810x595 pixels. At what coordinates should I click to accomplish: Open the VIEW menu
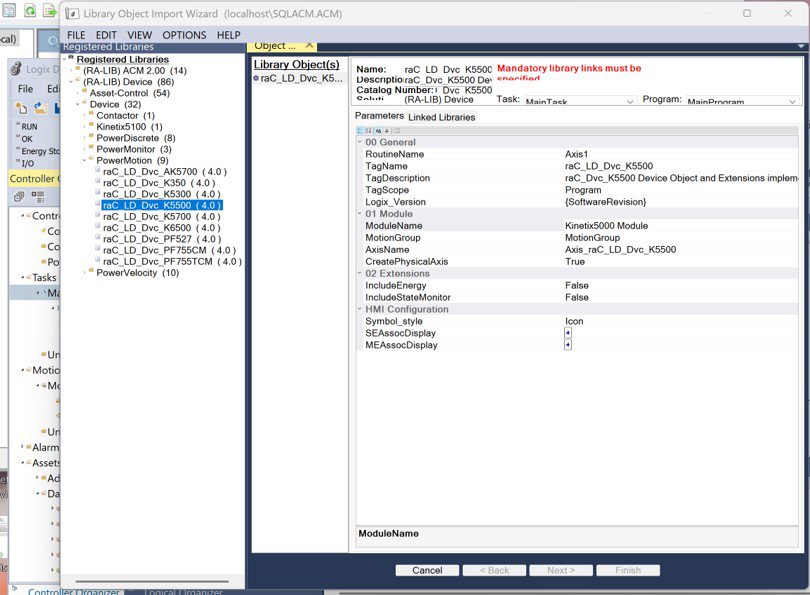coord(139,35)
